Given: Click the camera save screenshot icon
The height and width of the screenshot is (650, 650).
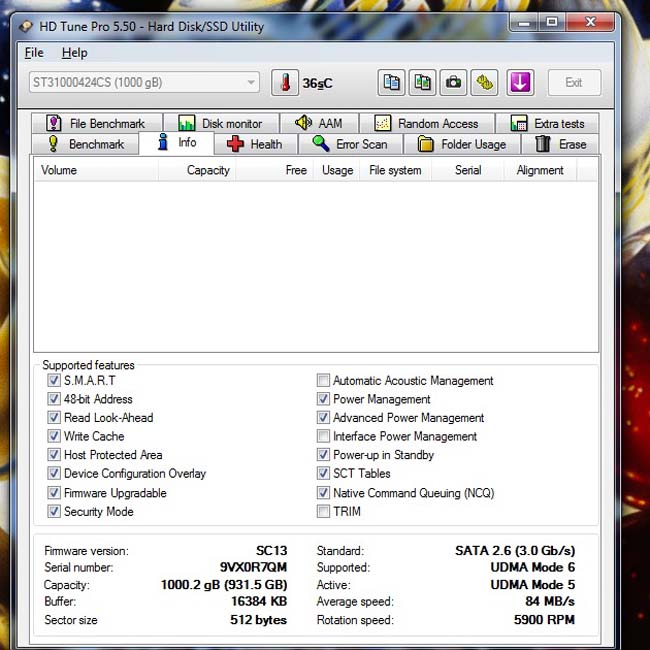Looking at the screenshot, I should coord(454,83).
